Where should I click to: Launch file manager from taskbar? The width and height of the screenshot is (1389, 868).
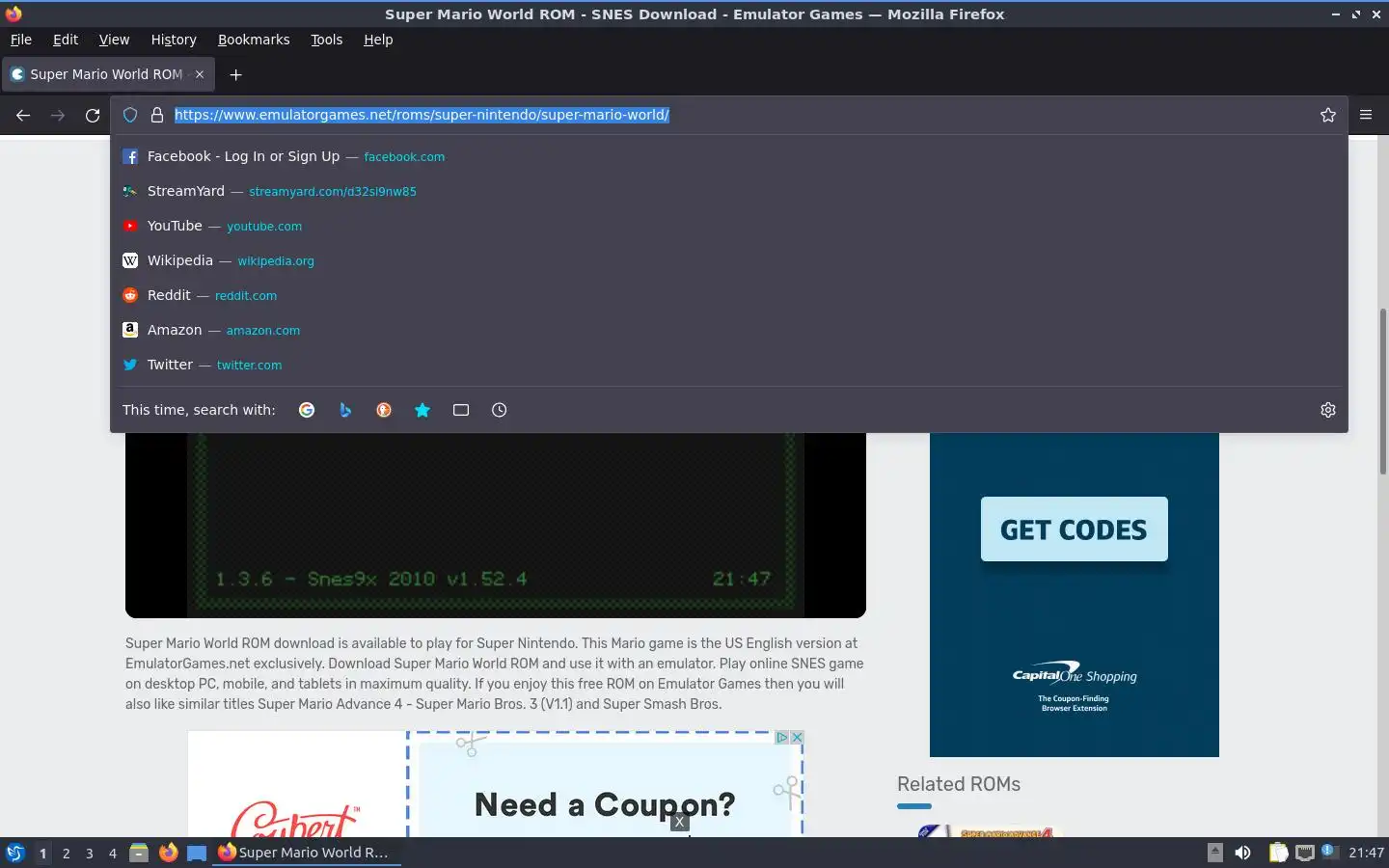[x=139, y=853]
